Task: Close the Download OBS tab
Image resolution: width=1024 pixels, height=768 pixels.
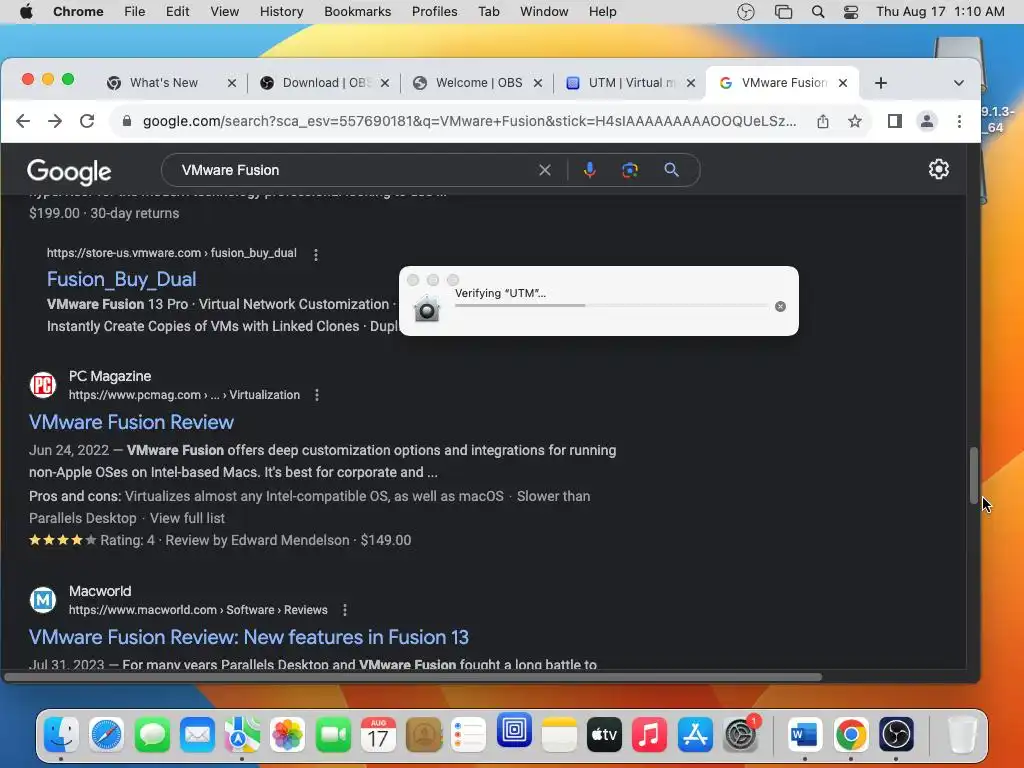Action: [385, 83]
